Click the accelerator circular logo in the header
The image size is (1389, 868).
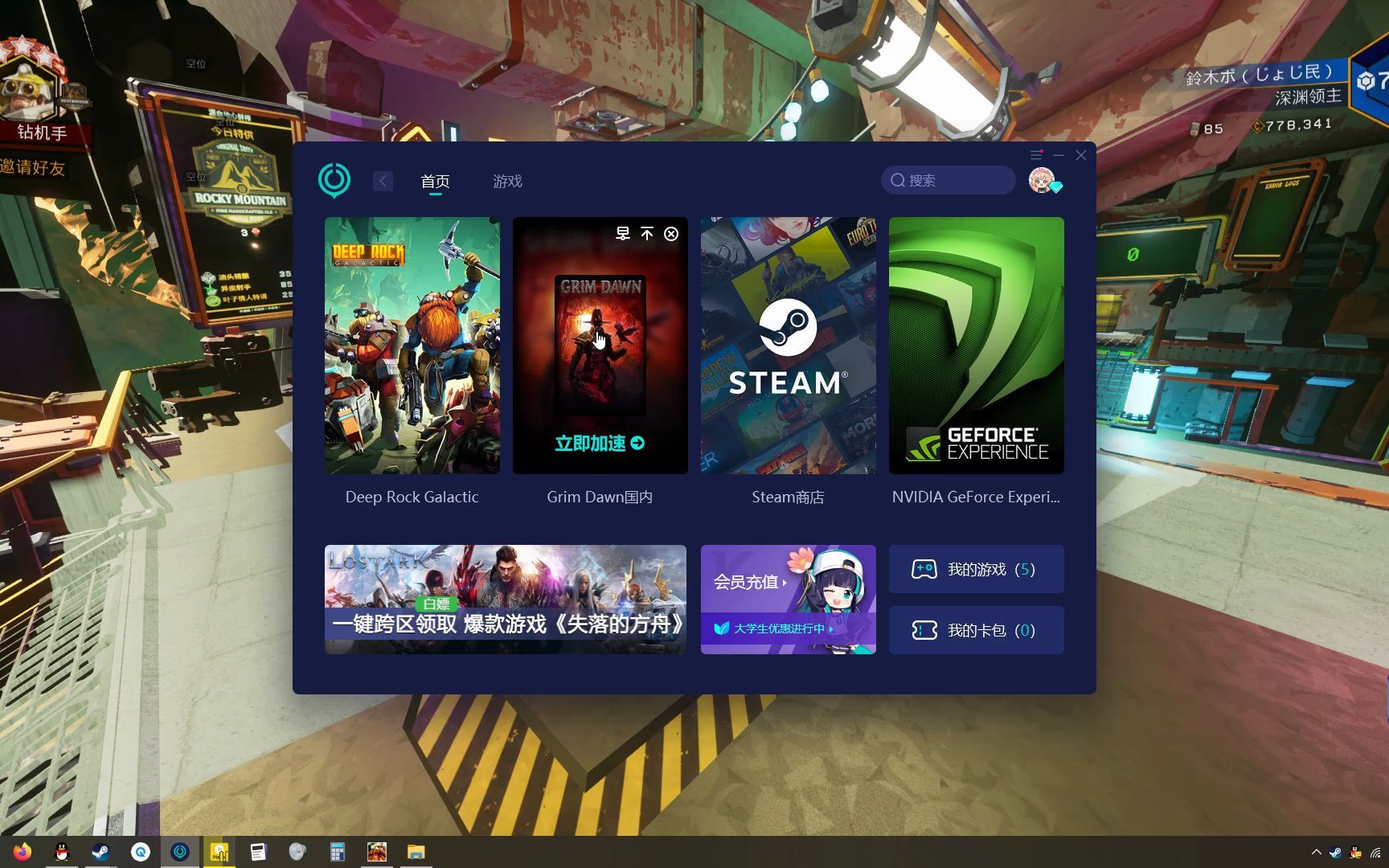click(x=334, y=180)
